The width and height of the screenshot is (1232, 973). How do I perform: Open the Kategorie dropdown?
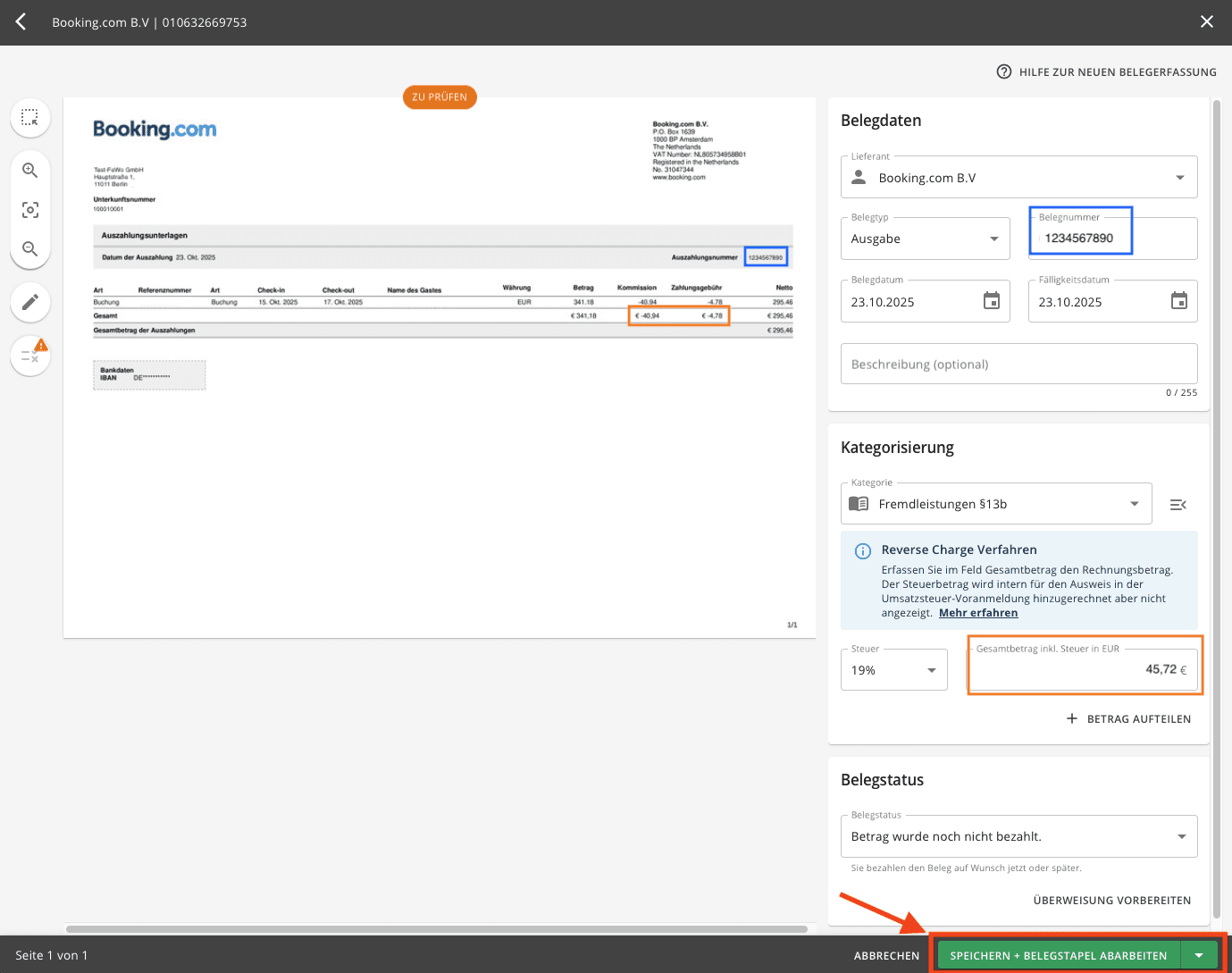coord(996,504)
